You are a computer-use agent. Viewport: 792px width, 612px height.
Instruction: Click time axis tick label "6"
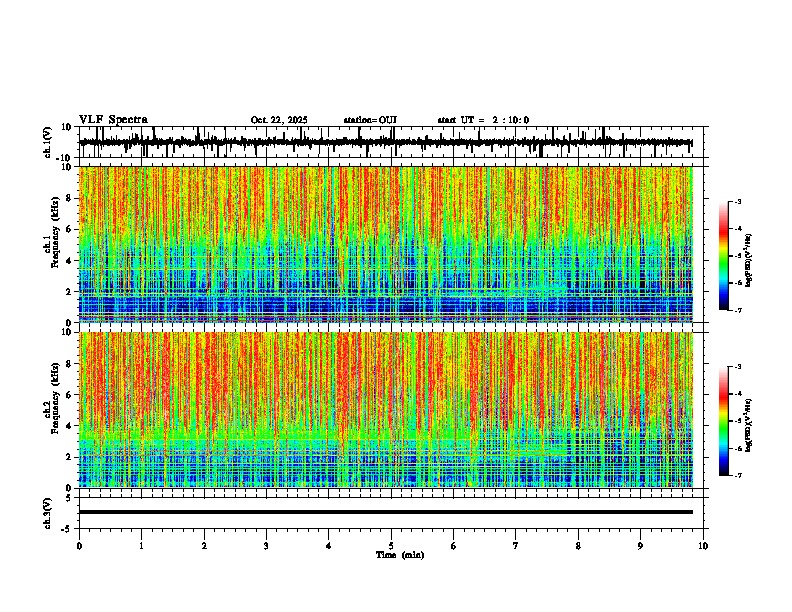(x=454, y=546)
